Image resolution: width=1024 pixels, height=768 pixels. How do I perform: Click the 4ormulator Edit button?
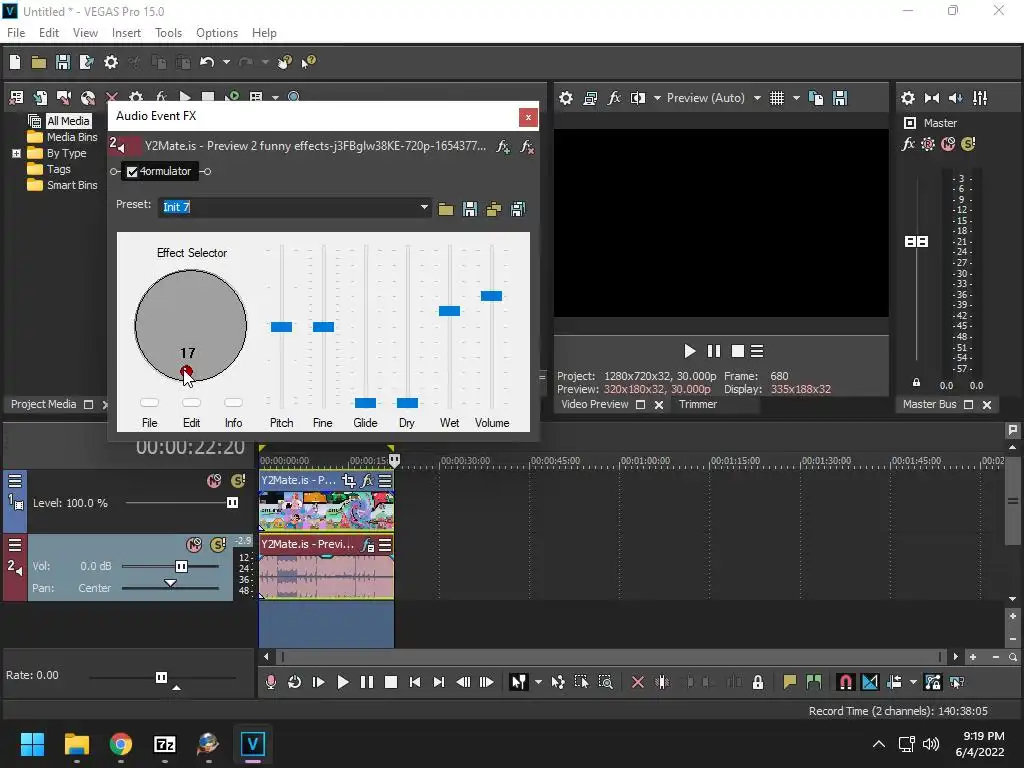(191, 403)
